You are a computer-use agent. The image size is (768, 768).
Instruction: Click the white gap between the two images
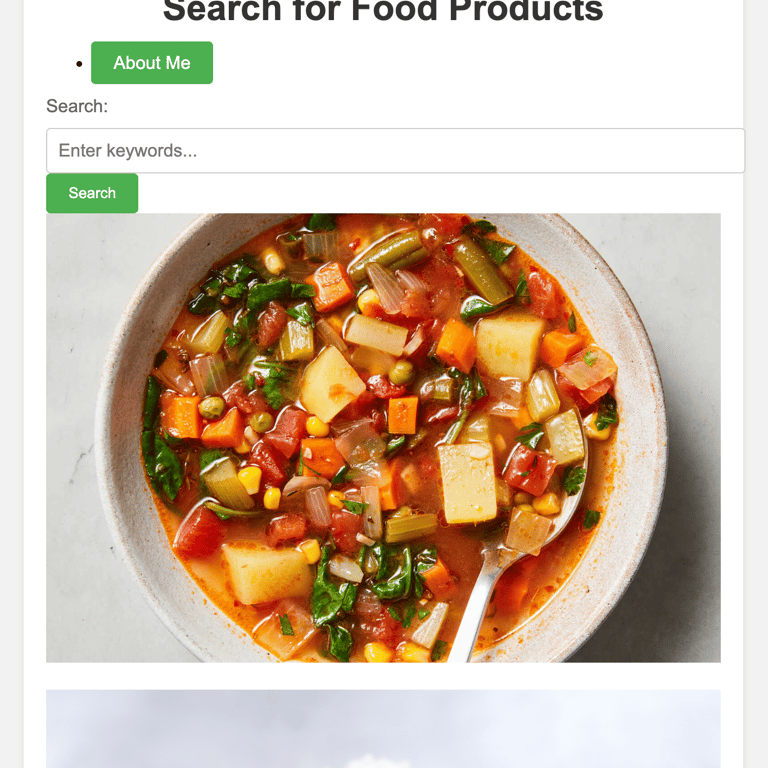click(x=383, y=676)
